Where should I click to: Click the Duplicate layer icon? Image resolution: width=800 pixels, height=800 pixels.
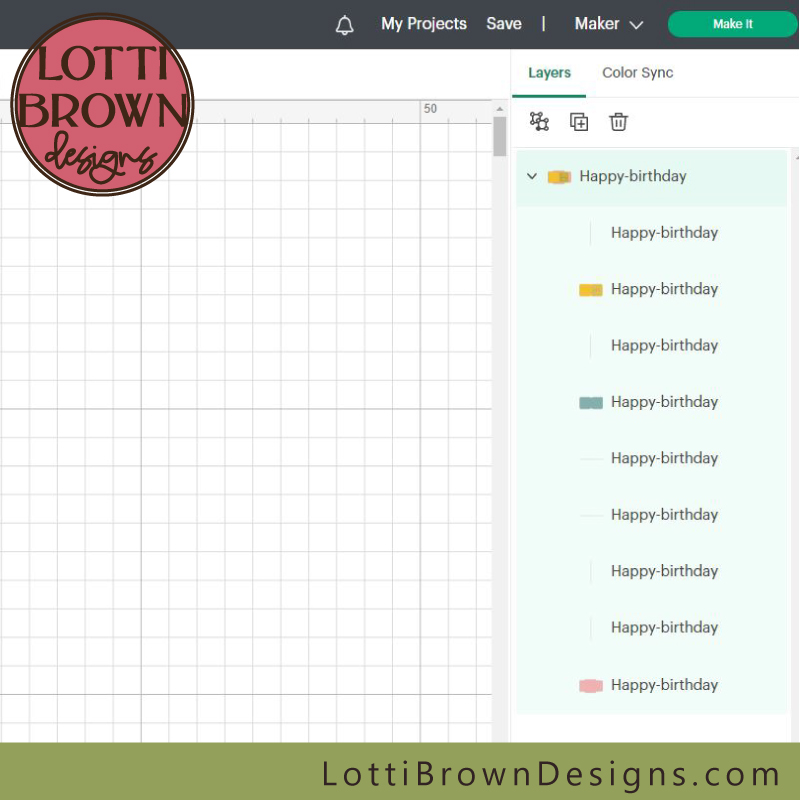point(579,122)
